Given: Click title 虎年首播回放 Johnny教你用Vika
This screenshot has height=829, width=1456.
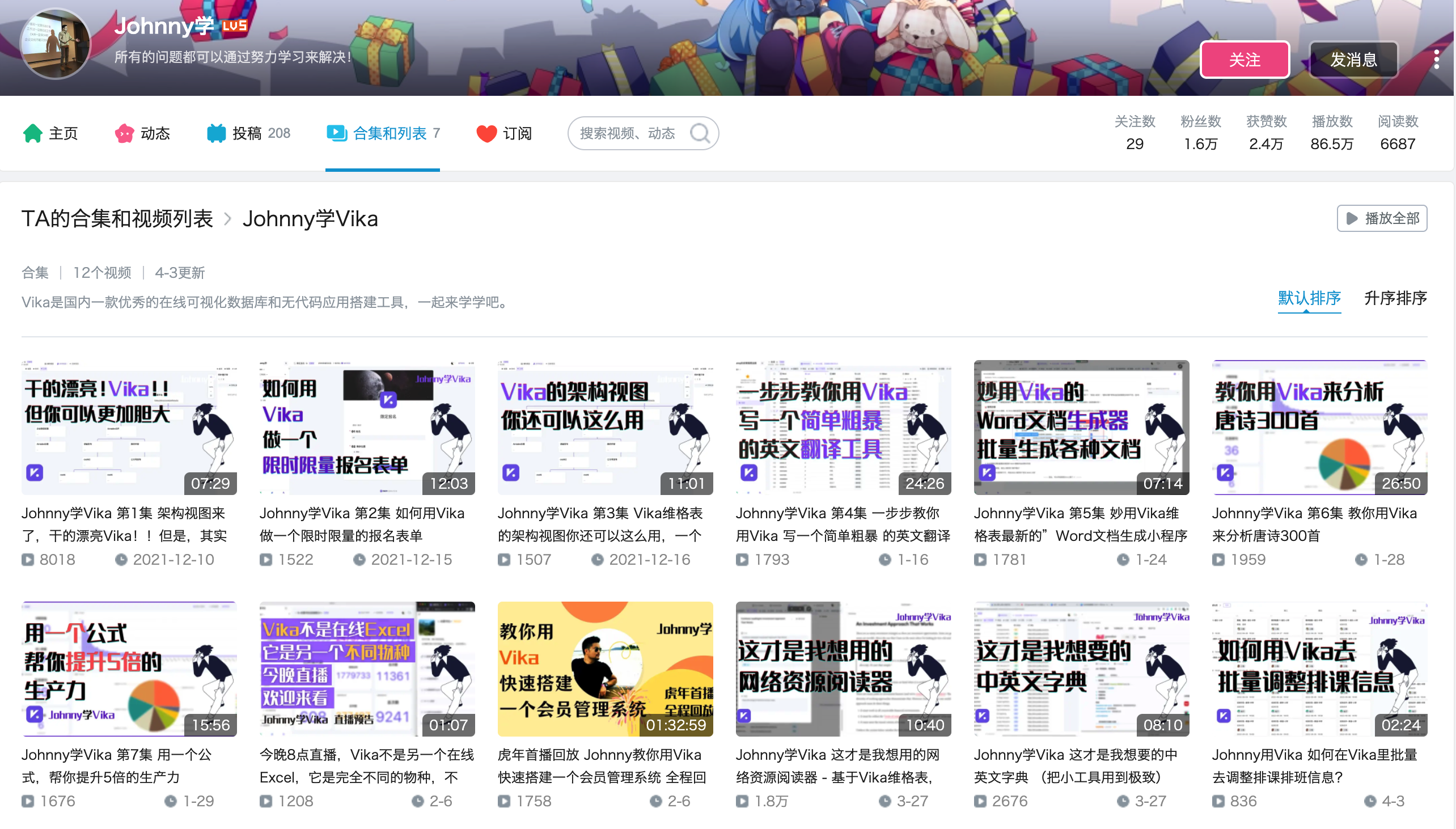Looking at the screenshot, I should click(602, 766).
